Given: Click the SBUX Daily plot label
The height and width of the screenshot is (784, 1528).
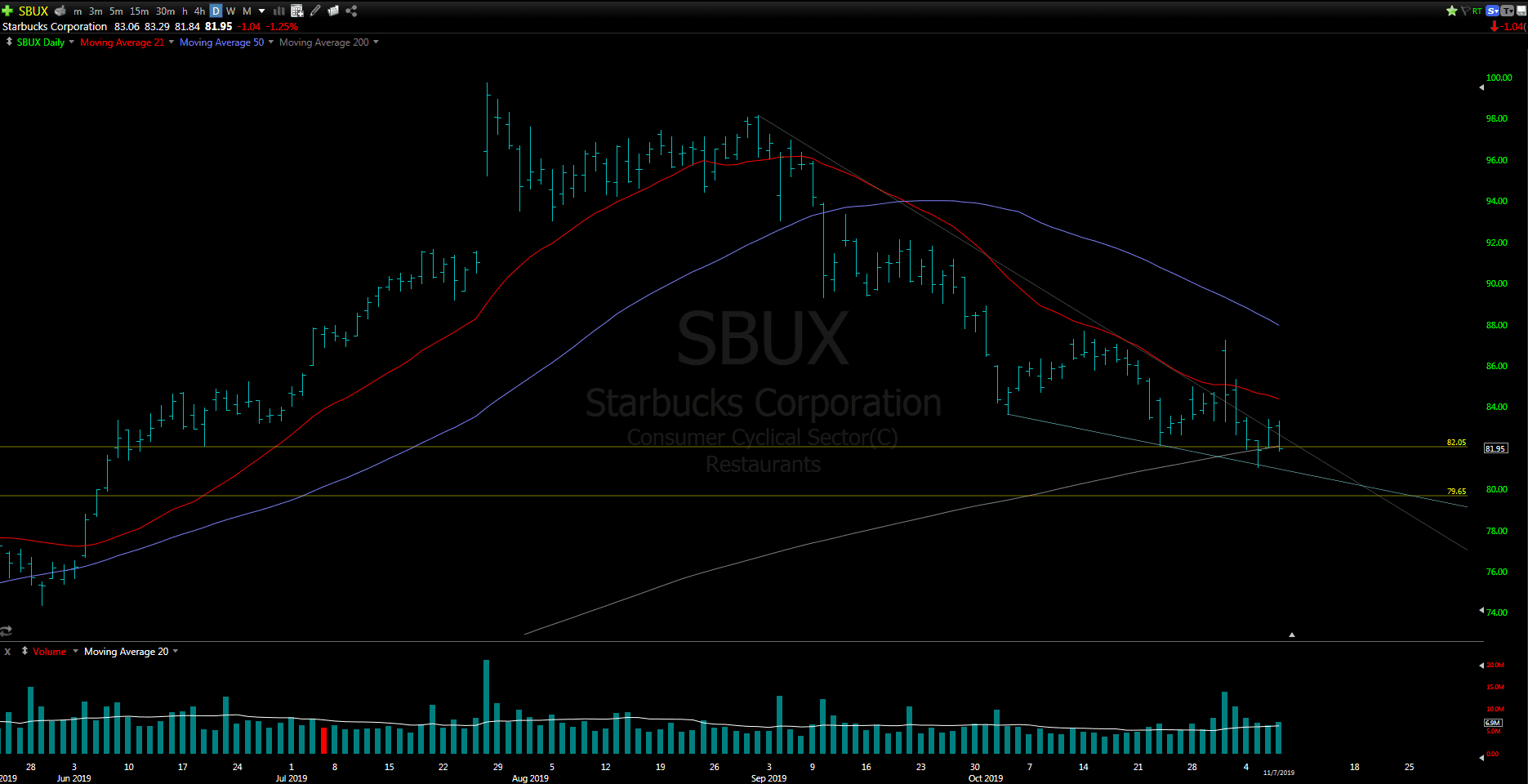Looking at the screenshot, I should (x=41, y=42).
